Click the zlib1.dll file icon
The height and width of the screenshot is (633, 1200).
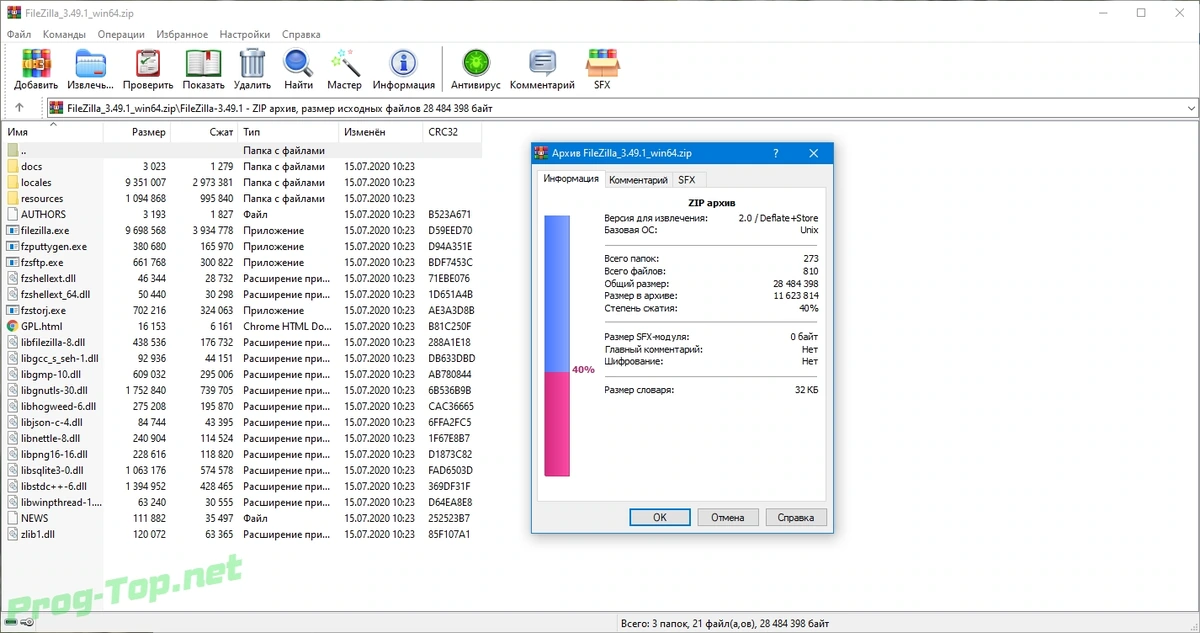(x=13, y=534)
